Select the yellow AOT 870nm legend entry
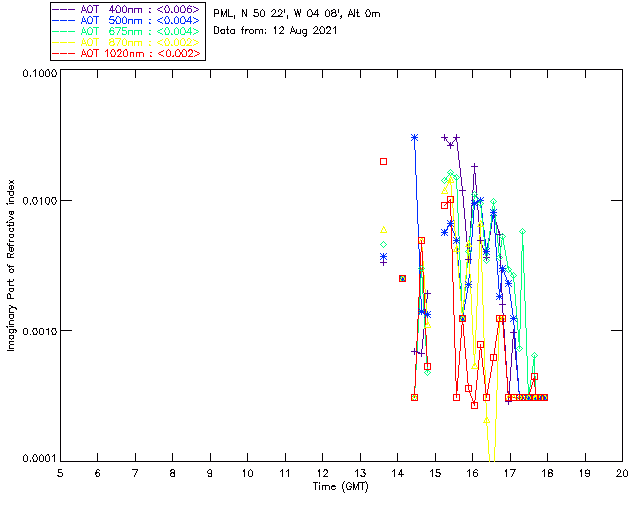This screenshot has height=512, width=640. tap(127, 42)
